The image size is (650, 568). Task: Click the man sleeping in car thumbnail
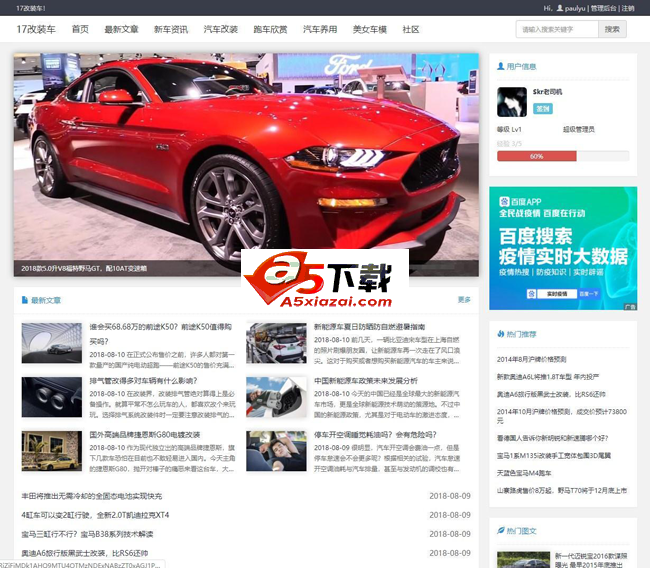[276, 451]
